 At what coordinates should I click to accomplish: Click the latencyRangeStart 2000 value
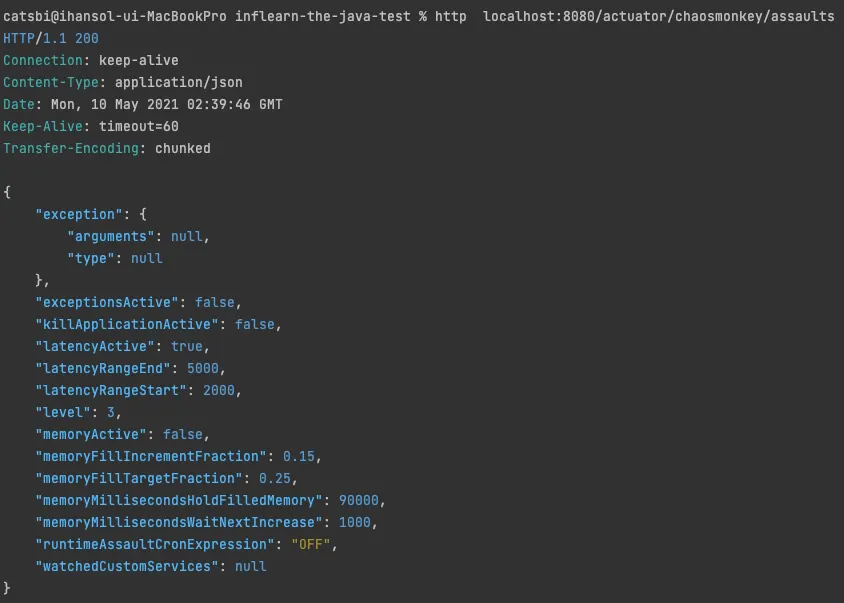click(x=222, y=390)
